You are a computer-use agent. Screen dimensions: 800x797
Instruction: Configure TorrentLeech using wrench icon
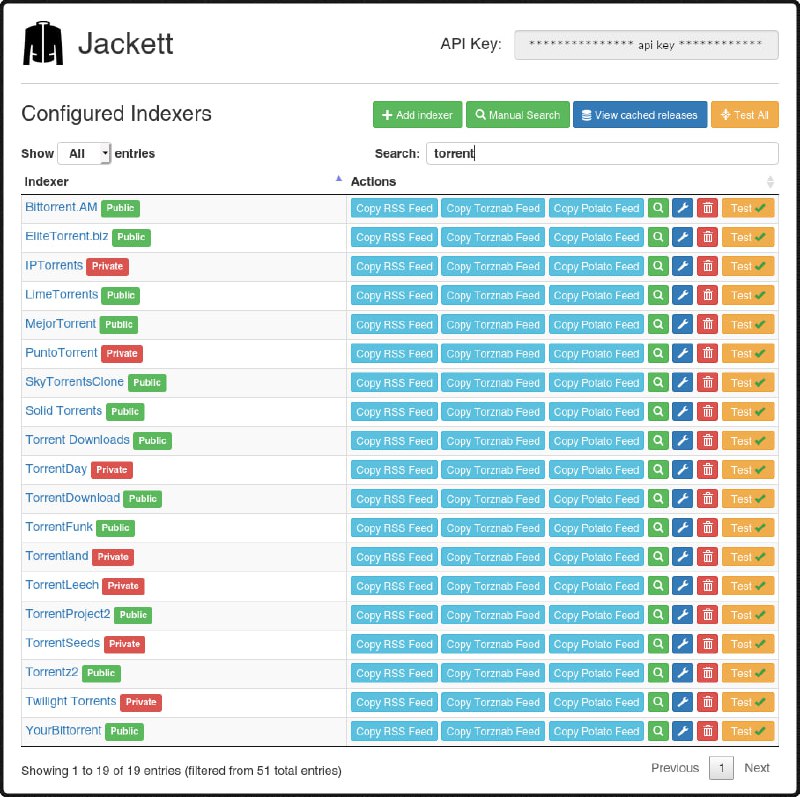coord(682,586)
